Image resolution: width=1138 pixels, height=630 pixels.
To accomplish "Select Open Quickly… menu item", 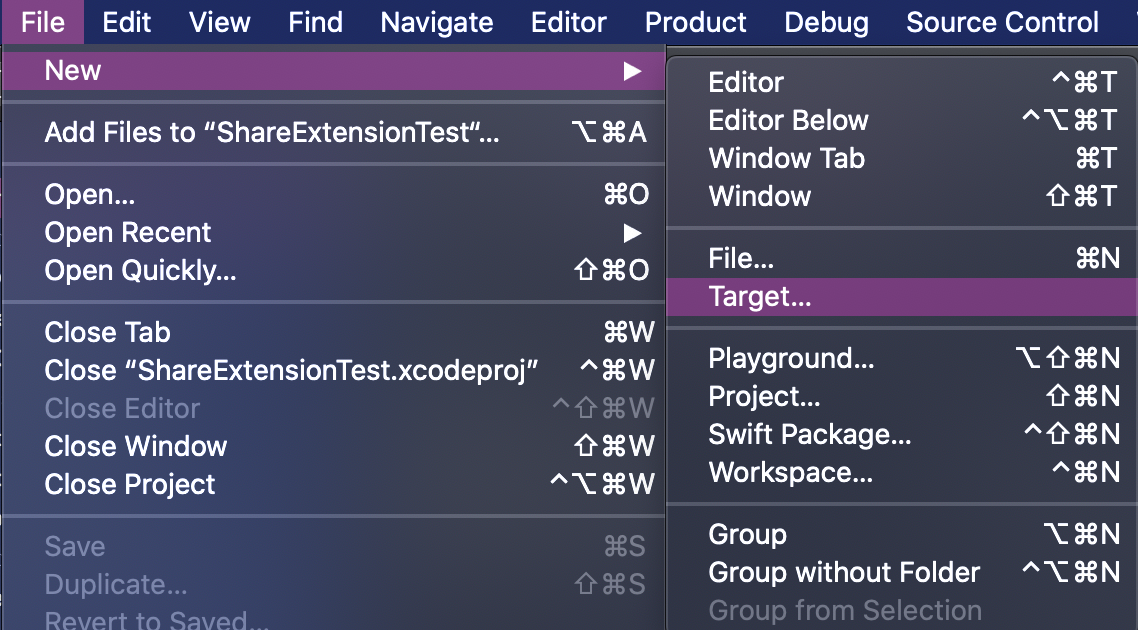I will click(140, 271).
